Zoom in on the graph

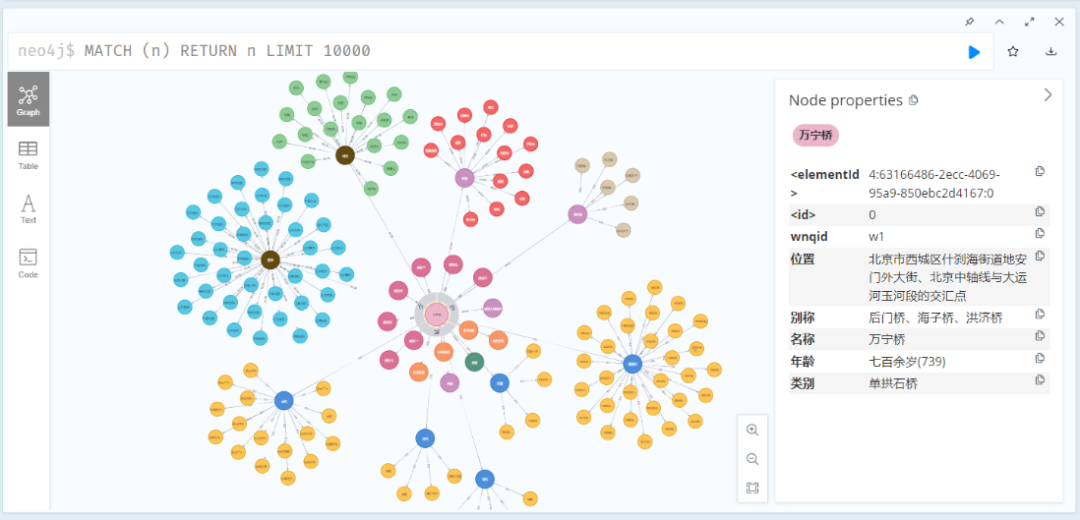752,430
